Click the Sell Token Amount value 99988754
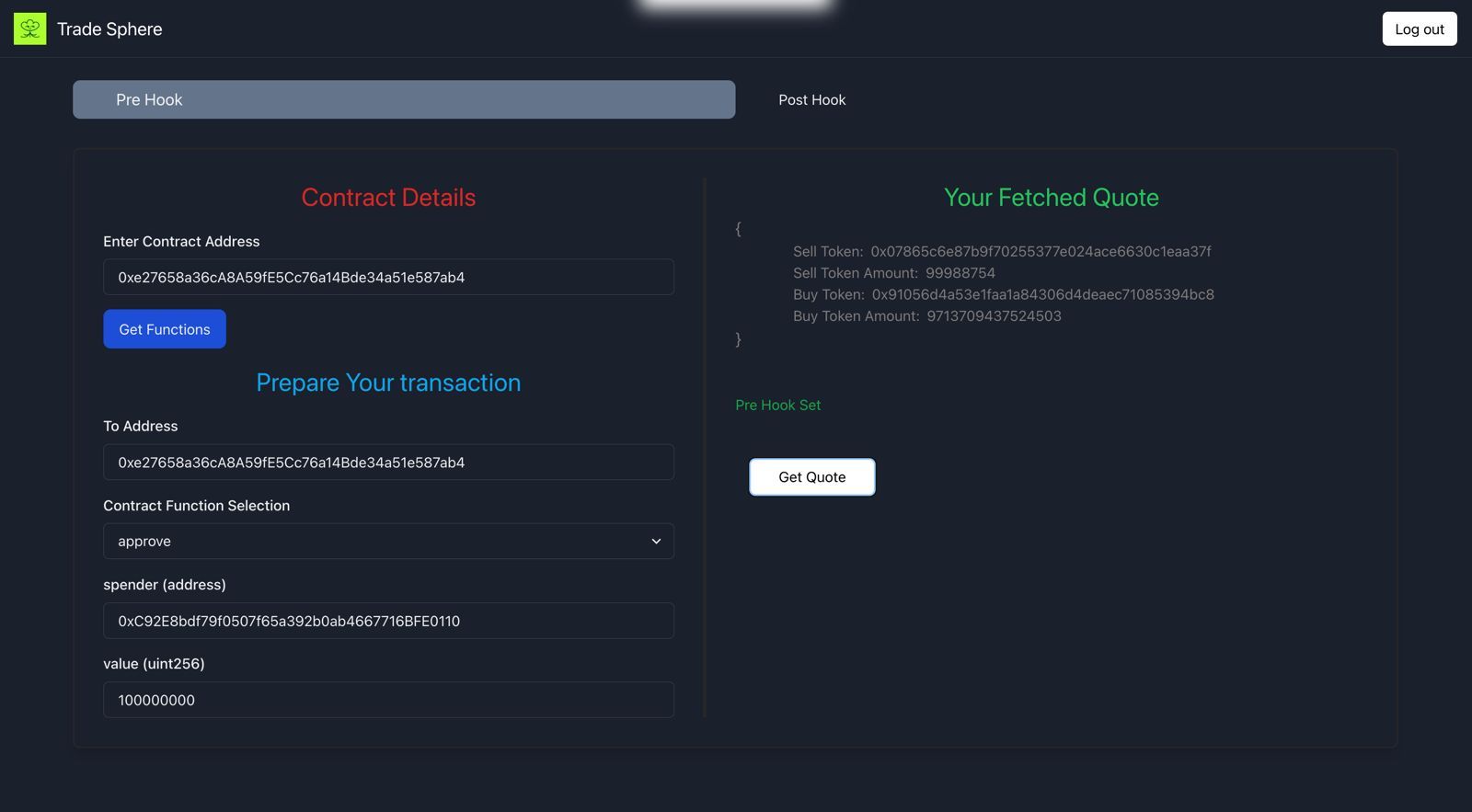The image size is (1472, 812). [x=960, y=272]
